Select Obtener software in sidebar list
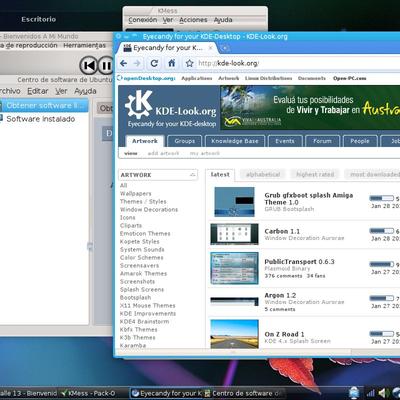This screenshot has width=400, height=400. point(44,105)
